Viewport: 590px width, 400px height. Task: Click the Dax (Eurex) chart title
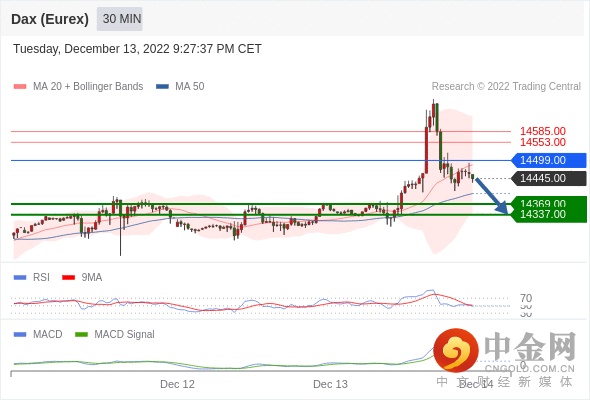click(50, 19)
